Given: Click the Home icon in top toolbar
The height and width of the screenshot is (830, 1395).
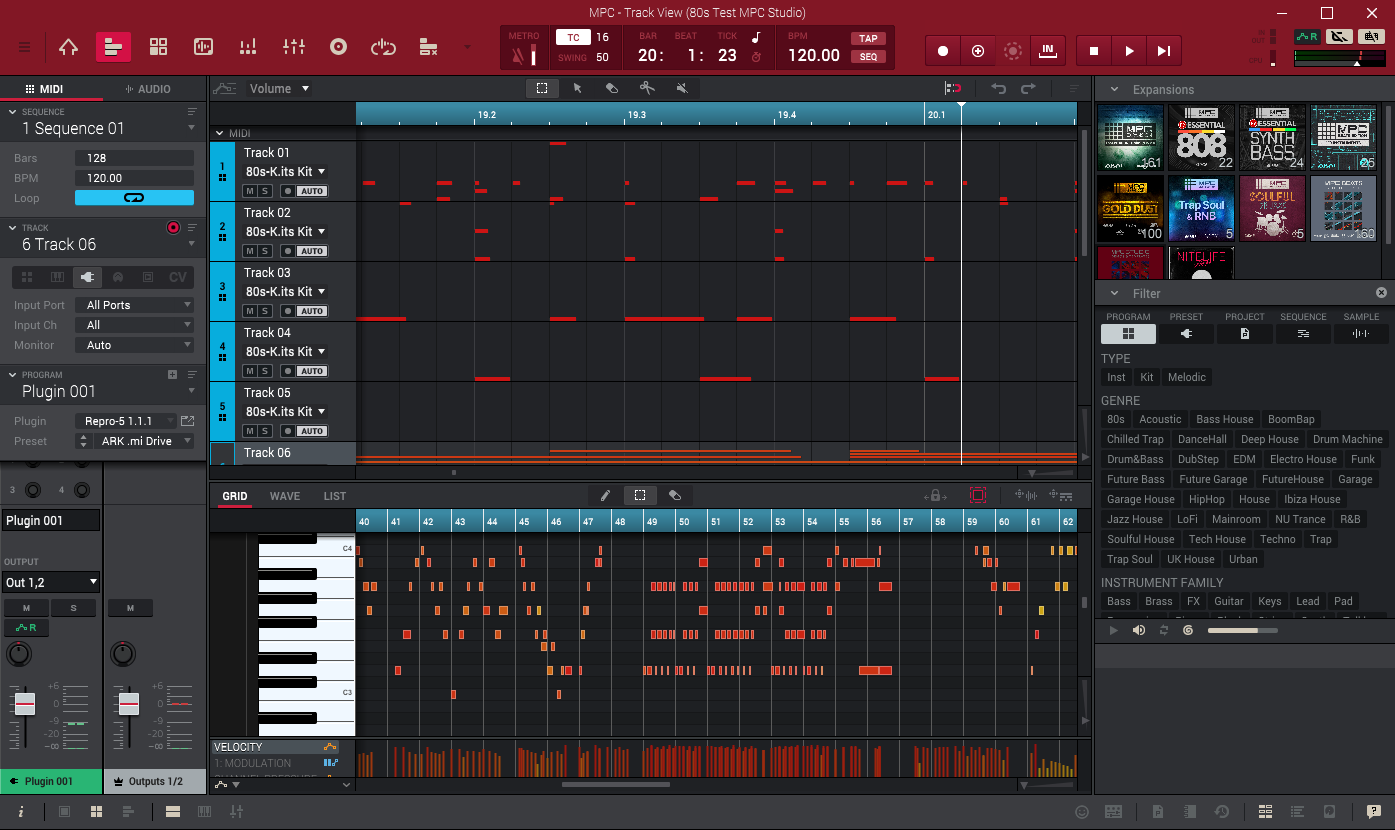Looking at the screenshot, I should (68, 47).
